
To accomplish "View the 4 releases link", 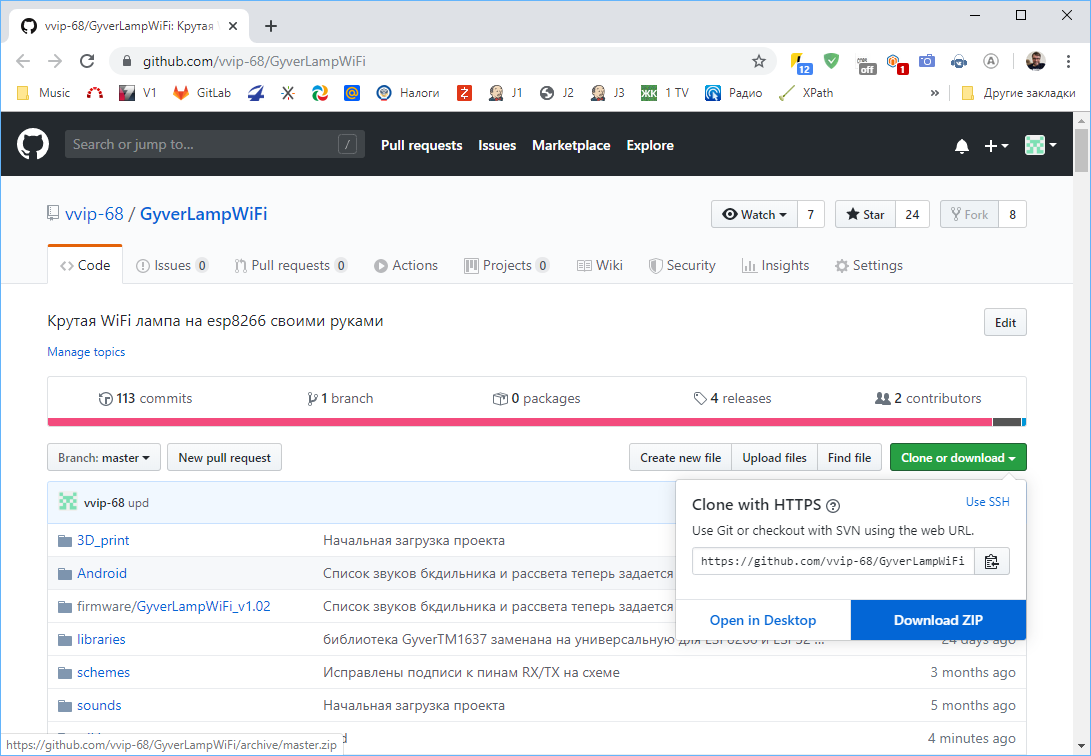I will pyautogui.click(x=733, y=399).
